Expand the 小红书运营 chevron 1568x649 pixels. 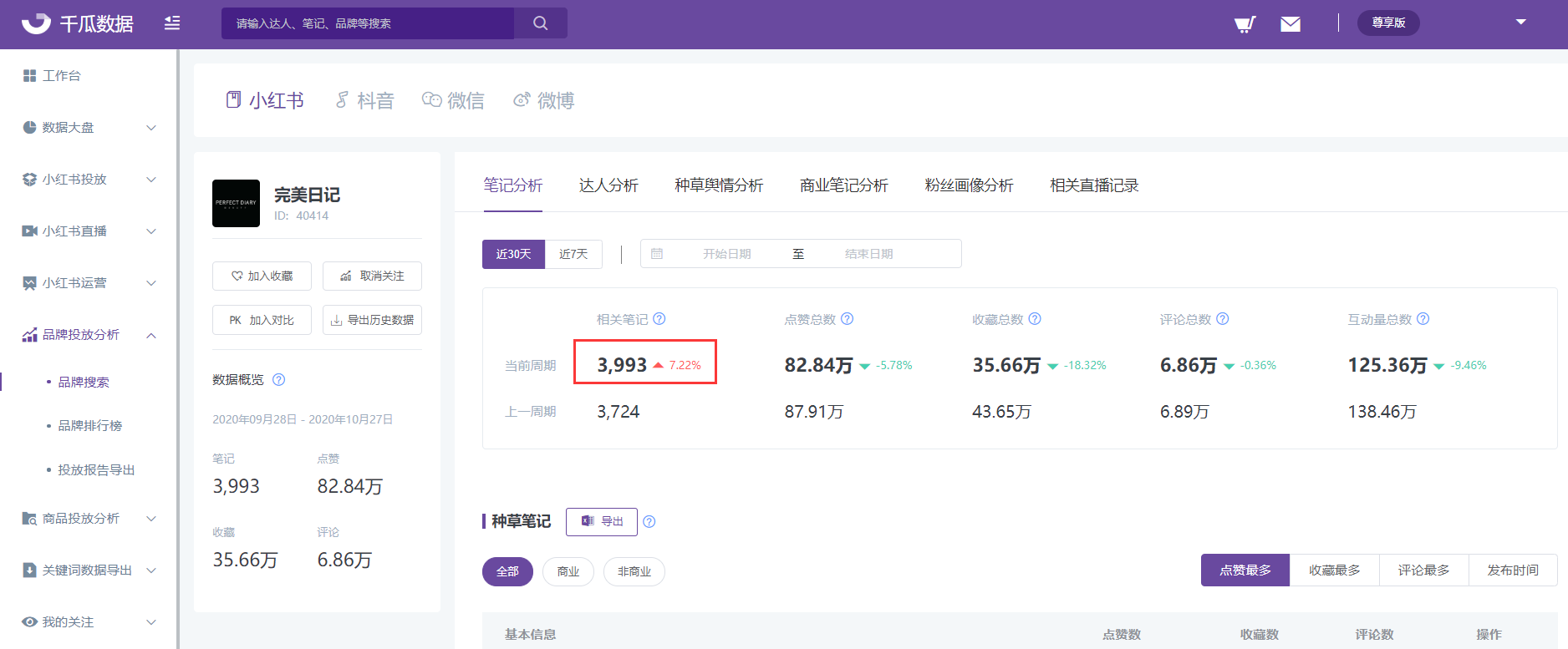(151, 283)
